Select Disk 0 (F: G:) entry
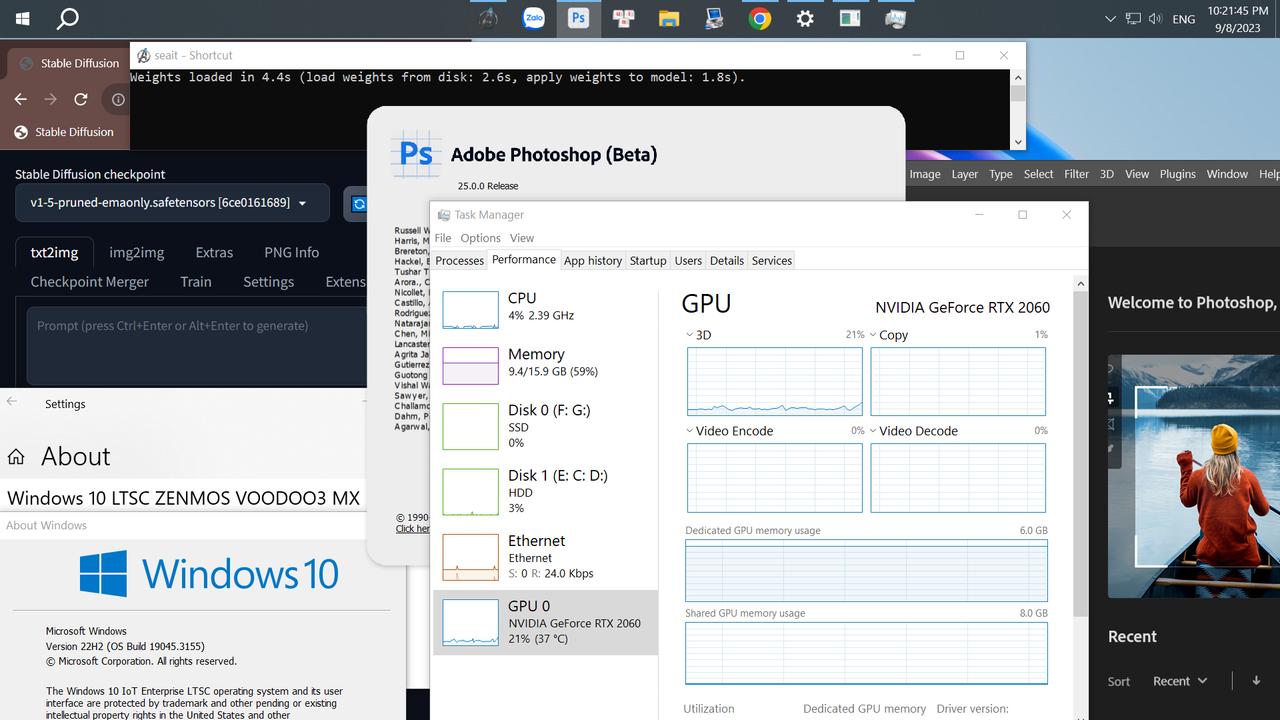This screenshot has width=1280, height=720. coord(546,426)
